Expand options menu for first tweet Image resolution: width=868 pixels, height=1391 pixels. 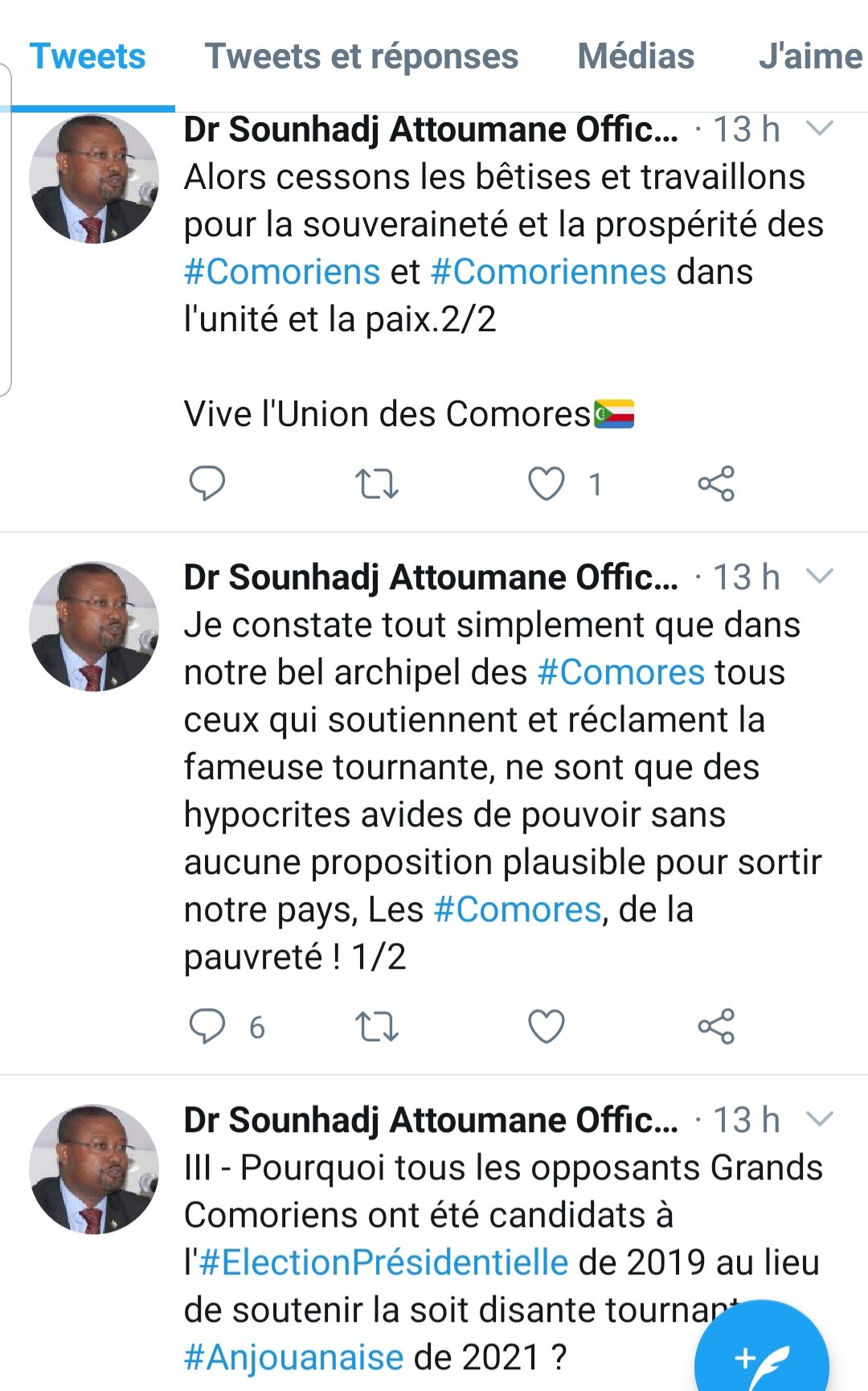[819, 129]
